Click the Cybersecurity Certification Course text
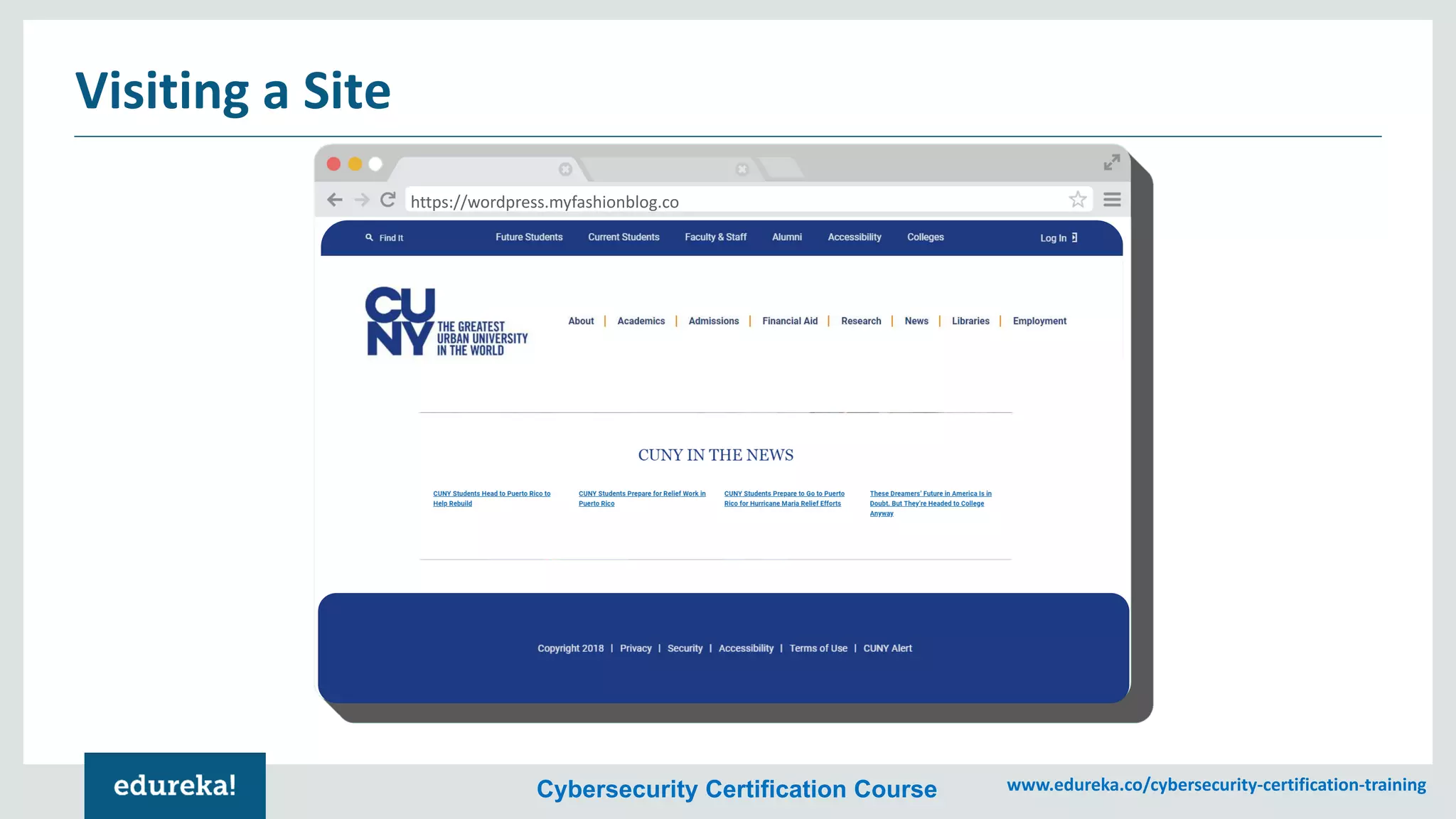Viewport: 1456px width, 819px height. (x=737, y=789)
